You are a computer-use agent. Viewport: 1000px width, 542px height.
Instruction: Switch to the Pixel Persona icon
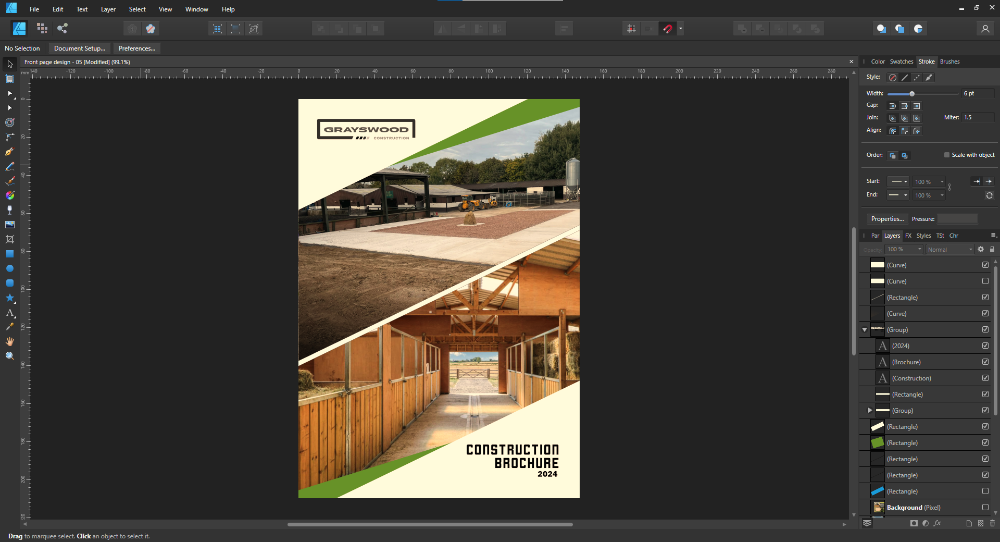tap(42, 29)
